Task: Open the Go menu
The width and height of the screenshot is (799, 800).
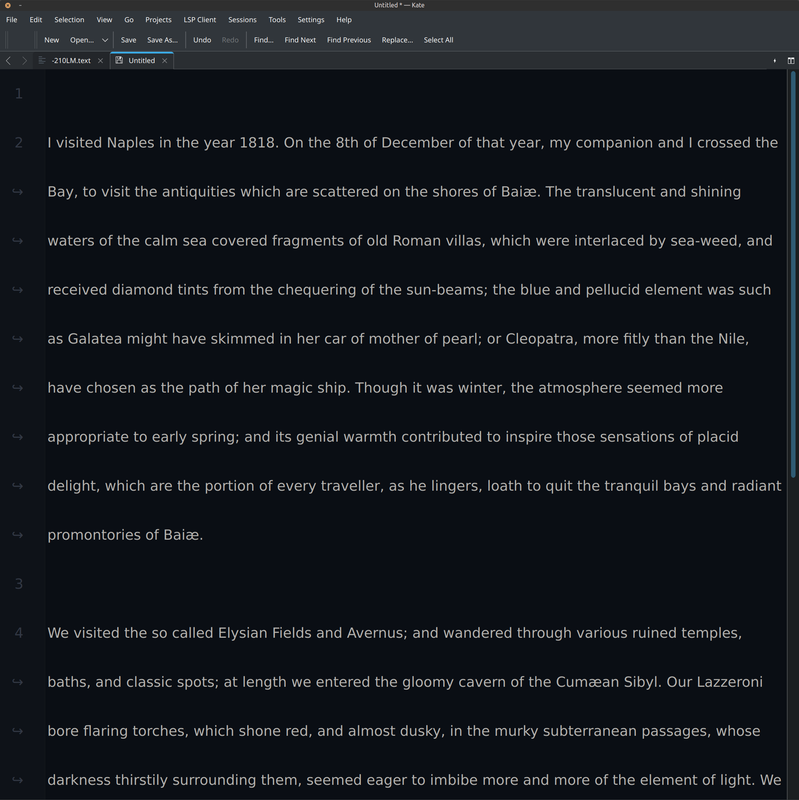Action: [x=129, y=20]
